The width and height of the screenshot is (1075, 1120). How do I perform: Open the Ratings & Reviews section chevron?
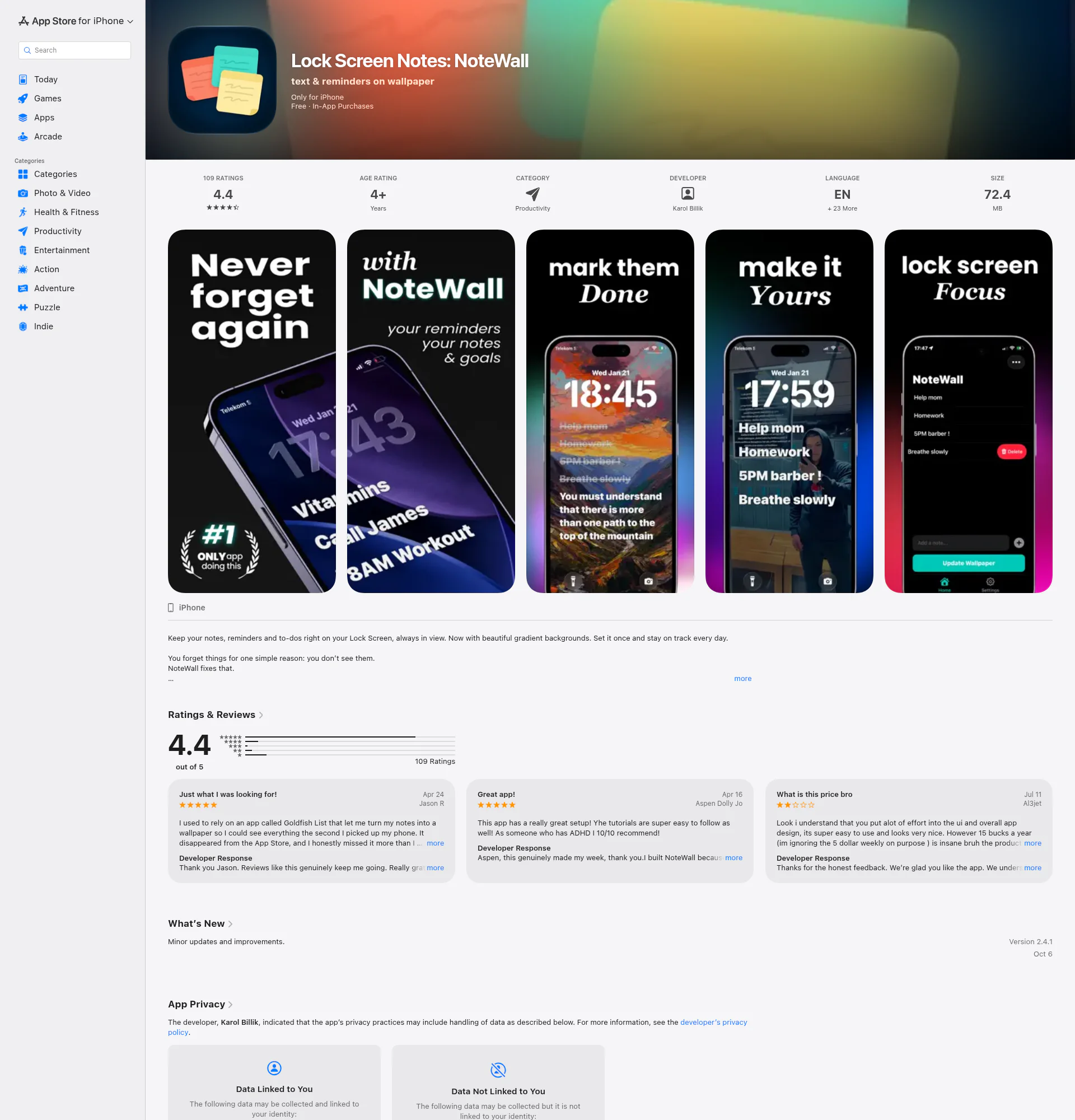pos(261,716)
